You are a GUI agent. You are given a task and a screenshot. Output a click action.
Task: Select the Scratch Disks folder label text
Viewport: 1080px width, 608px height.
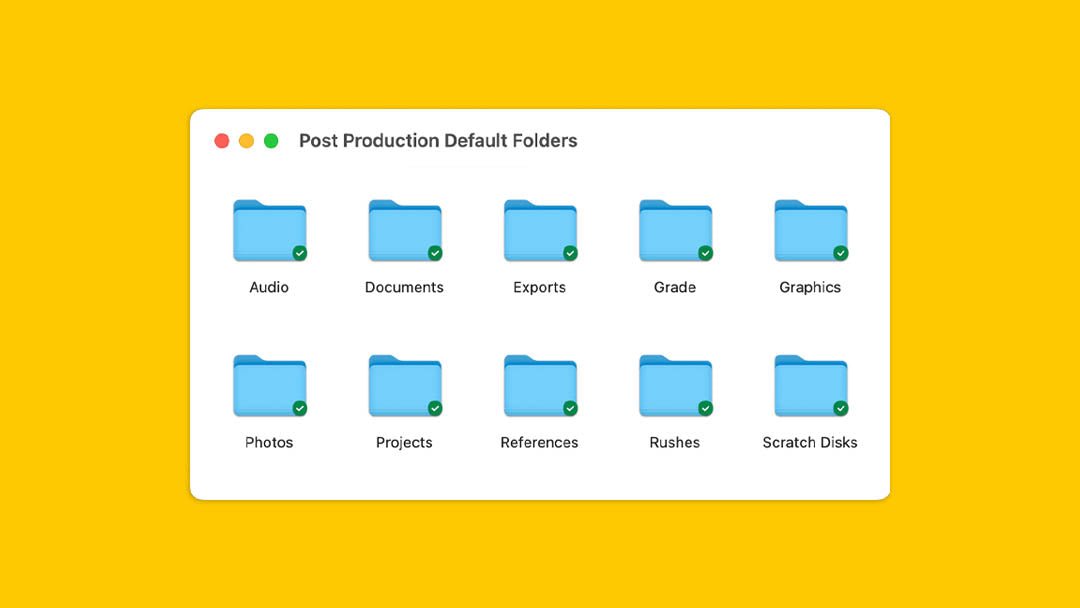(809, 442)
